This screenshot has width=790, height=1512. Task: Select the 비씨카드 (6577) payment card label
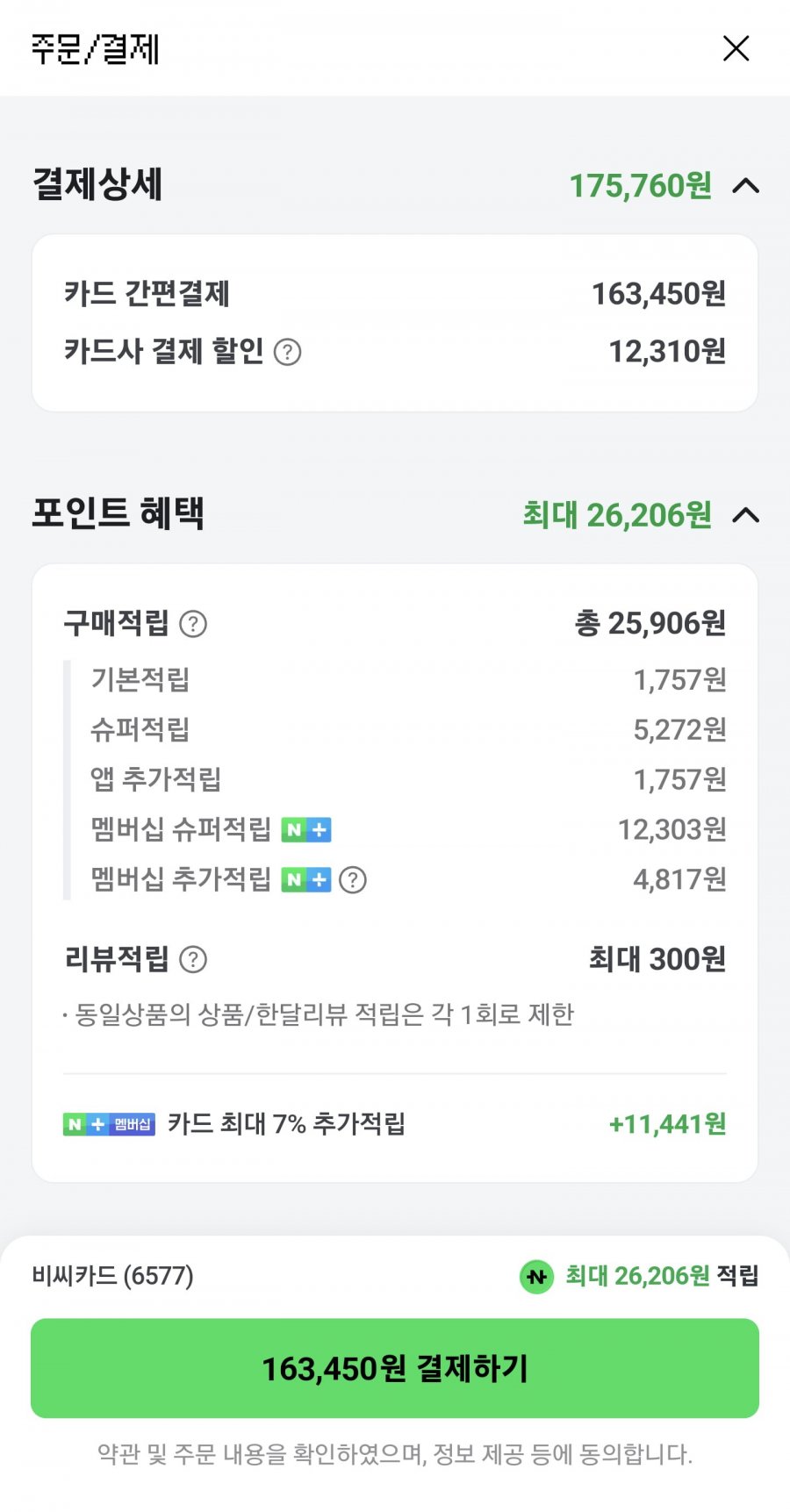112,1275
